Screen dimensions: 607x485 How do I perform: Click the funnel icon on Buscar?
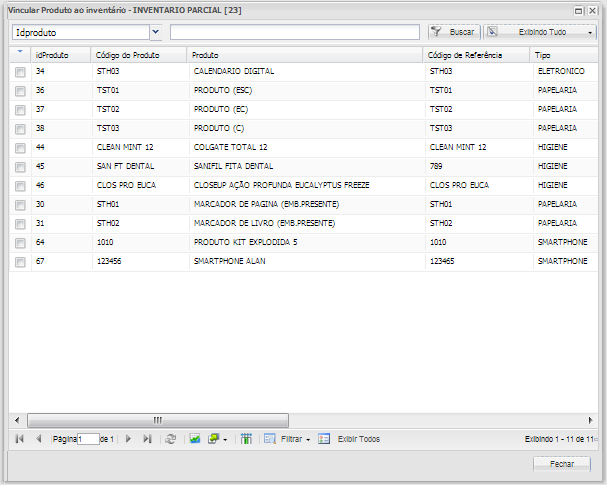click(436, 31)
